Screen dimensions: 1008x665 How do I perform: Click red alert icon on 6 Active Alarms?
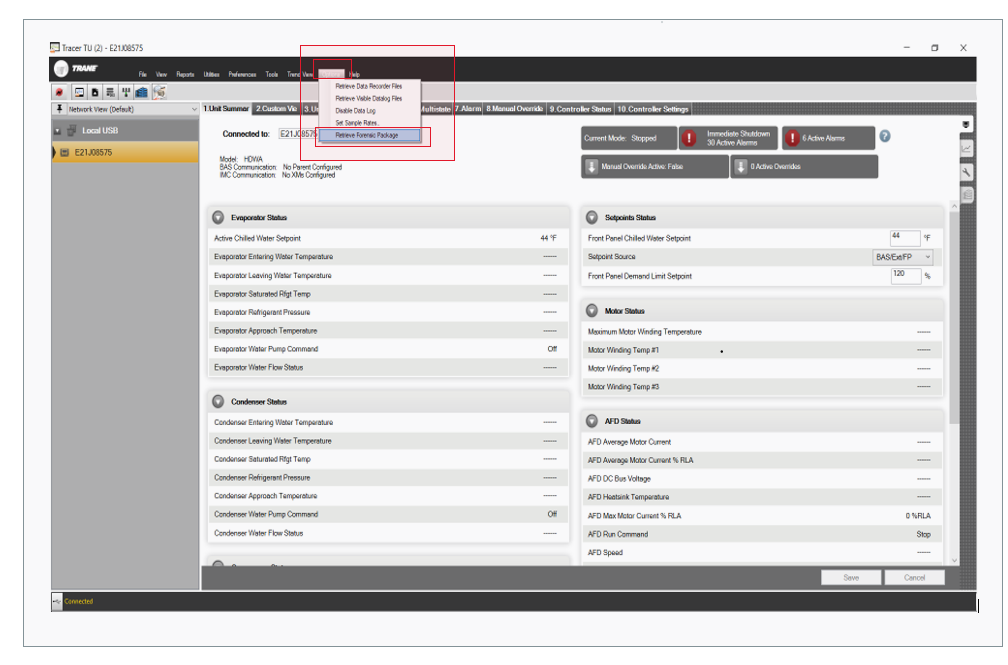click(x=792, y=138)
